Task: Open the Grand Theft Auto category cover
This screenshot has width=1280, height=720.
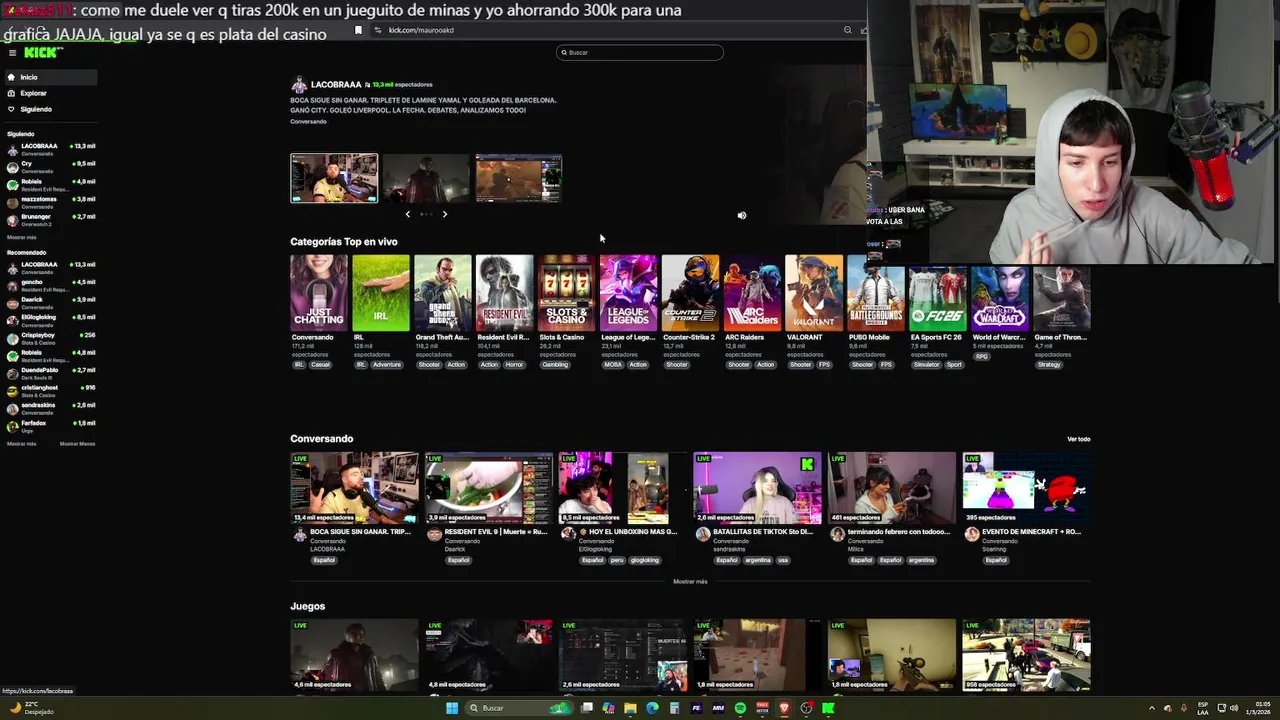Action: coord(443,292)
